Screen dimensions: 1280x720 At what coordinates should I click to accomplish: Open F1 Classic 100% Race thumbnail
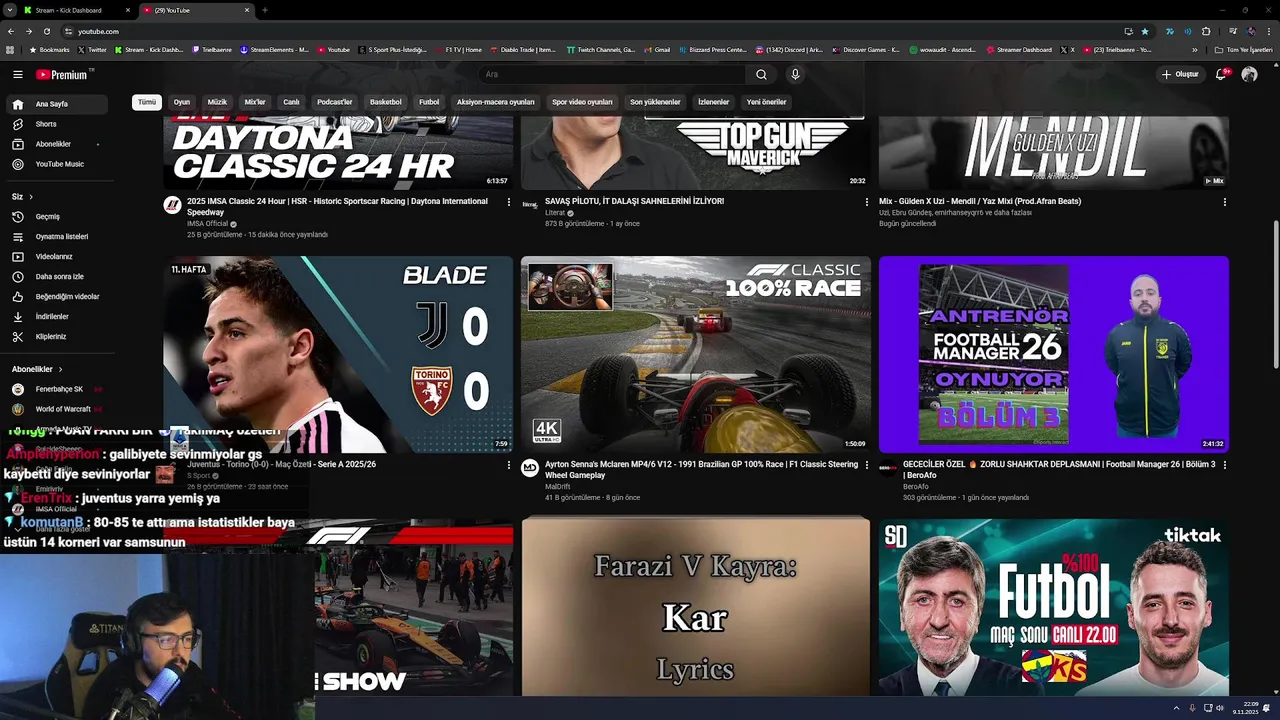click(696, 354)
